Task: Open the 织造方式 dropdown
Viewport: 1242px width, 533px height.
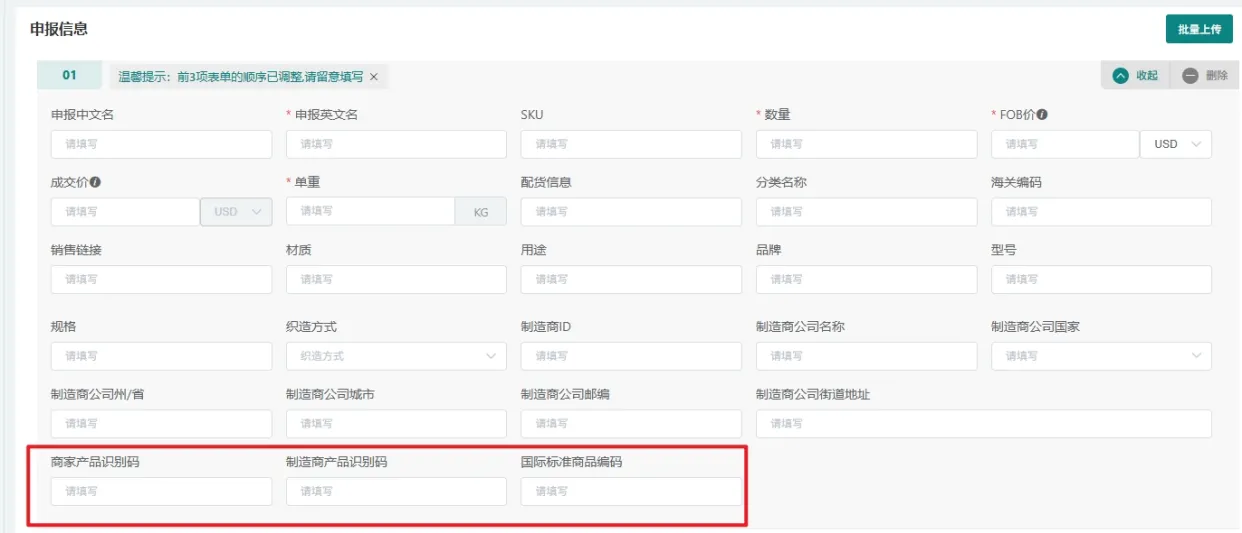Action: (396, 356)
